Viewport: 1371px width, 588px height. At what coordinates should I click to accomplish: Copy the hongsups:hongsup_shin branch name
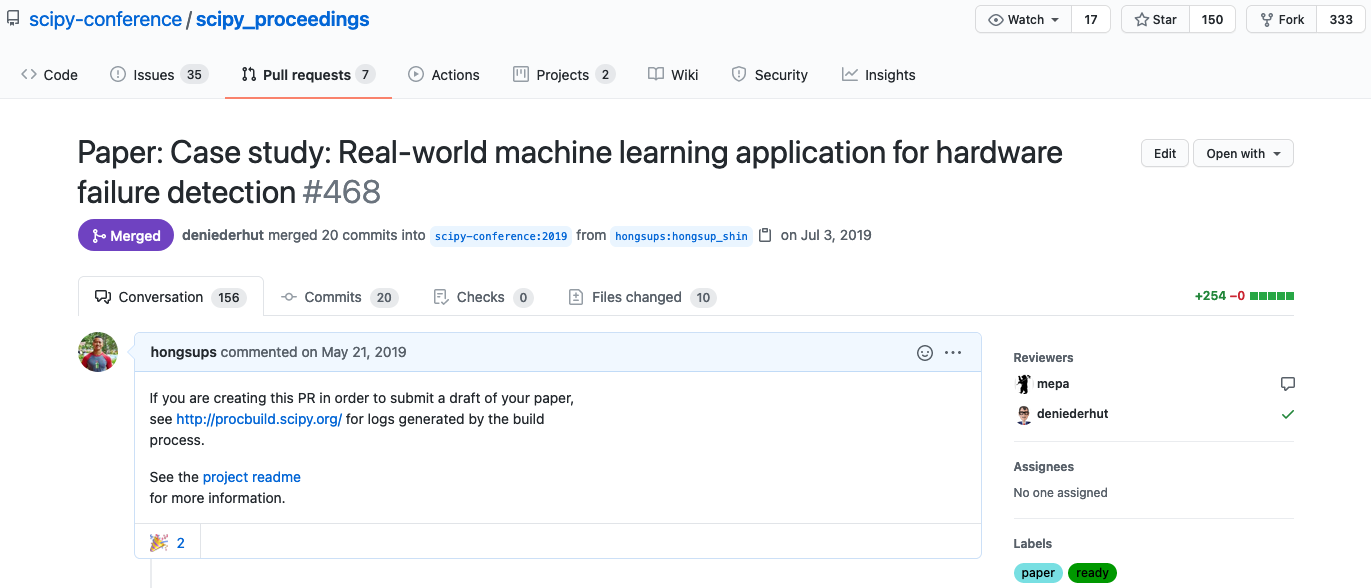(x=765, y=236)
